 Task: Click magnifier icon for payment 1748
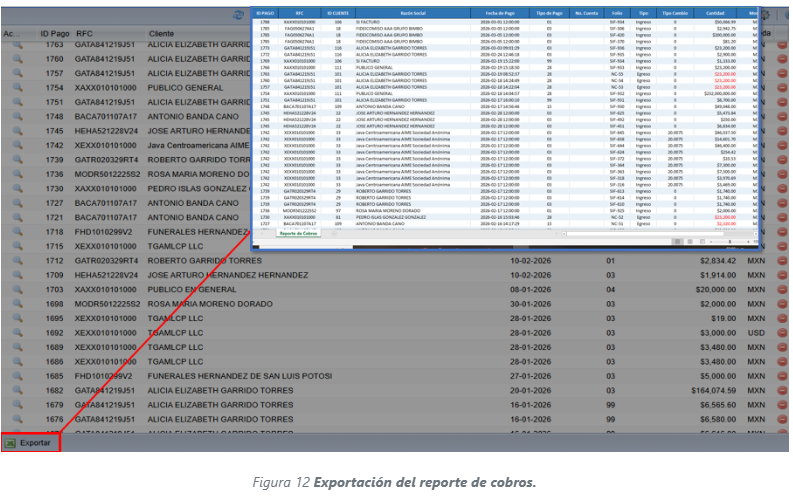pyautogui.click(x=17, y=117)
